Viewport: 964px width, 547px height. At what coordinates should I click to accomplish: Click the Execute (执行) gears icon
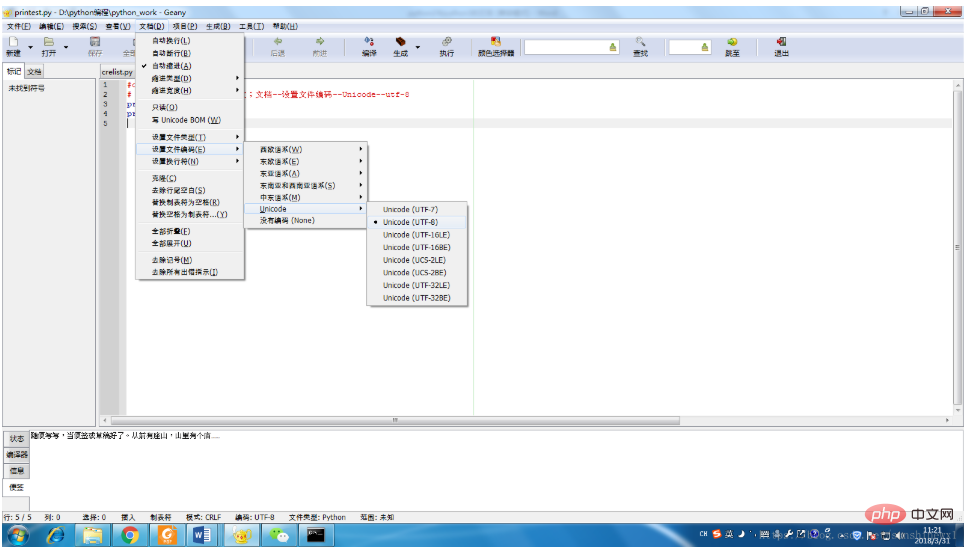point(447,41)
